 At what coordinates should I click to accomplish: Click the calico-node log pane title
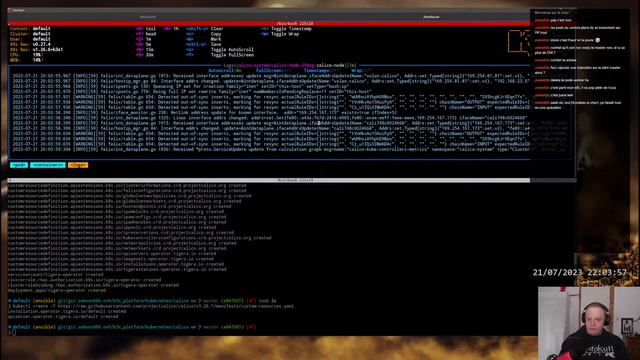290,65
